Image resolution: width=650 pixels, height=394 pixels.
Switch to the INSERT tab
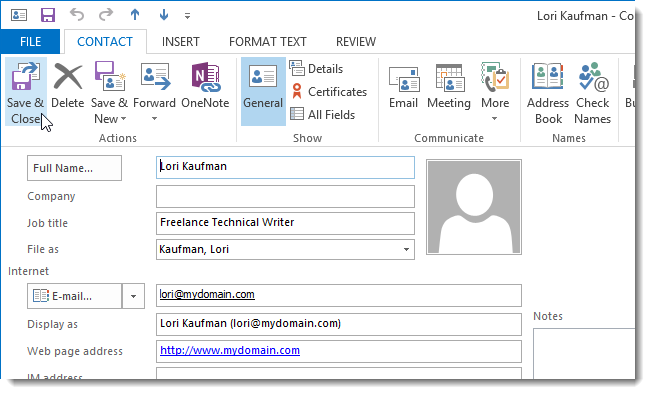click(181, 41)
